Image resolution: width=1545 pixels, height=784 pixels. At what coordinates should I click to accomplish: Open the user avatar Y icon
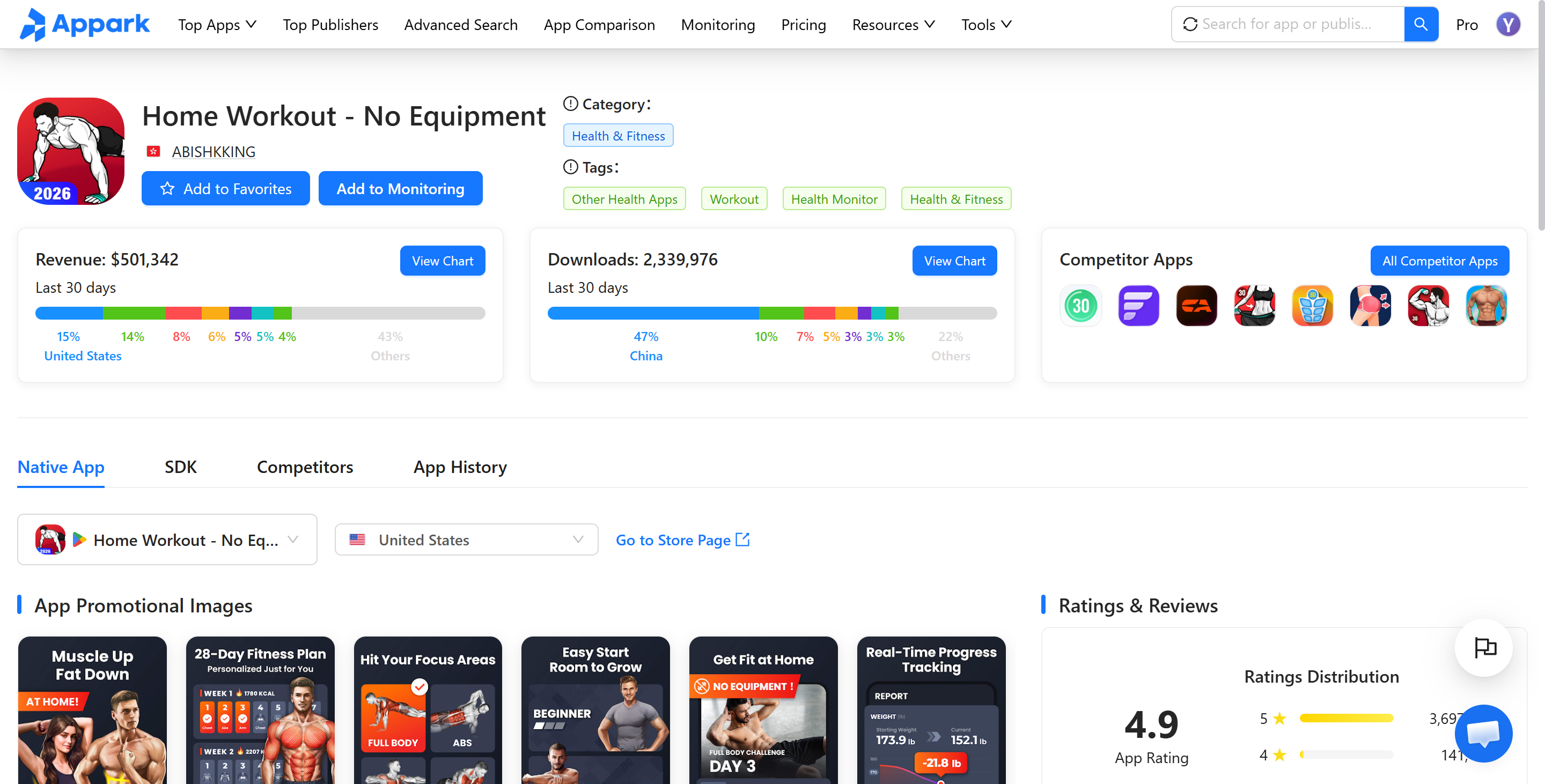tap(1508, 24)
